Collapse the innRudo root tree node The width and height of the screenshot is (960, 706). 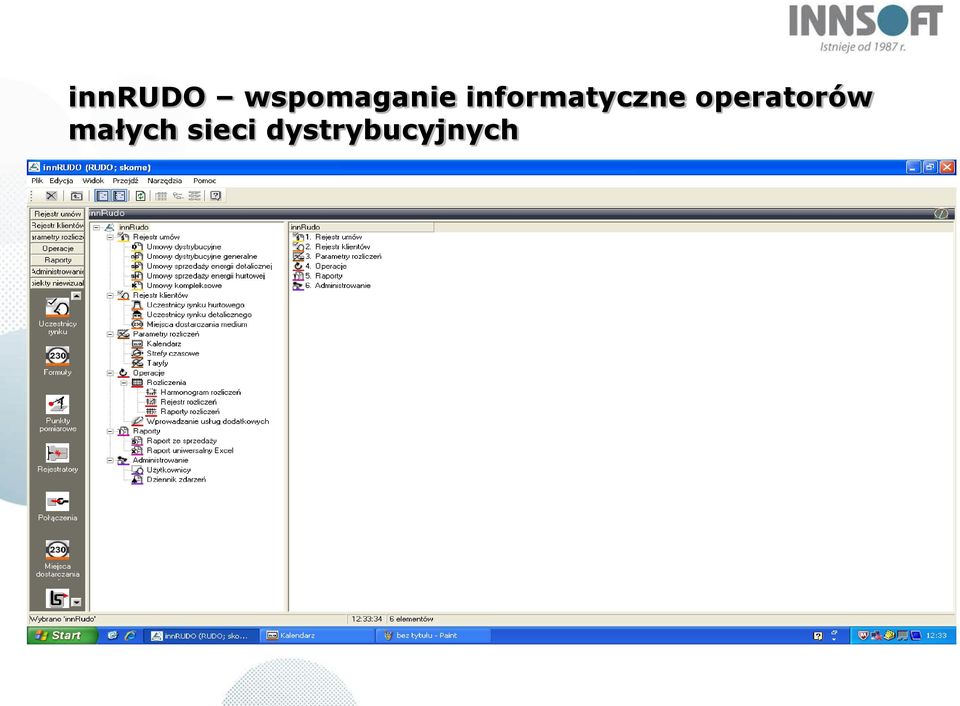[96, 227]
